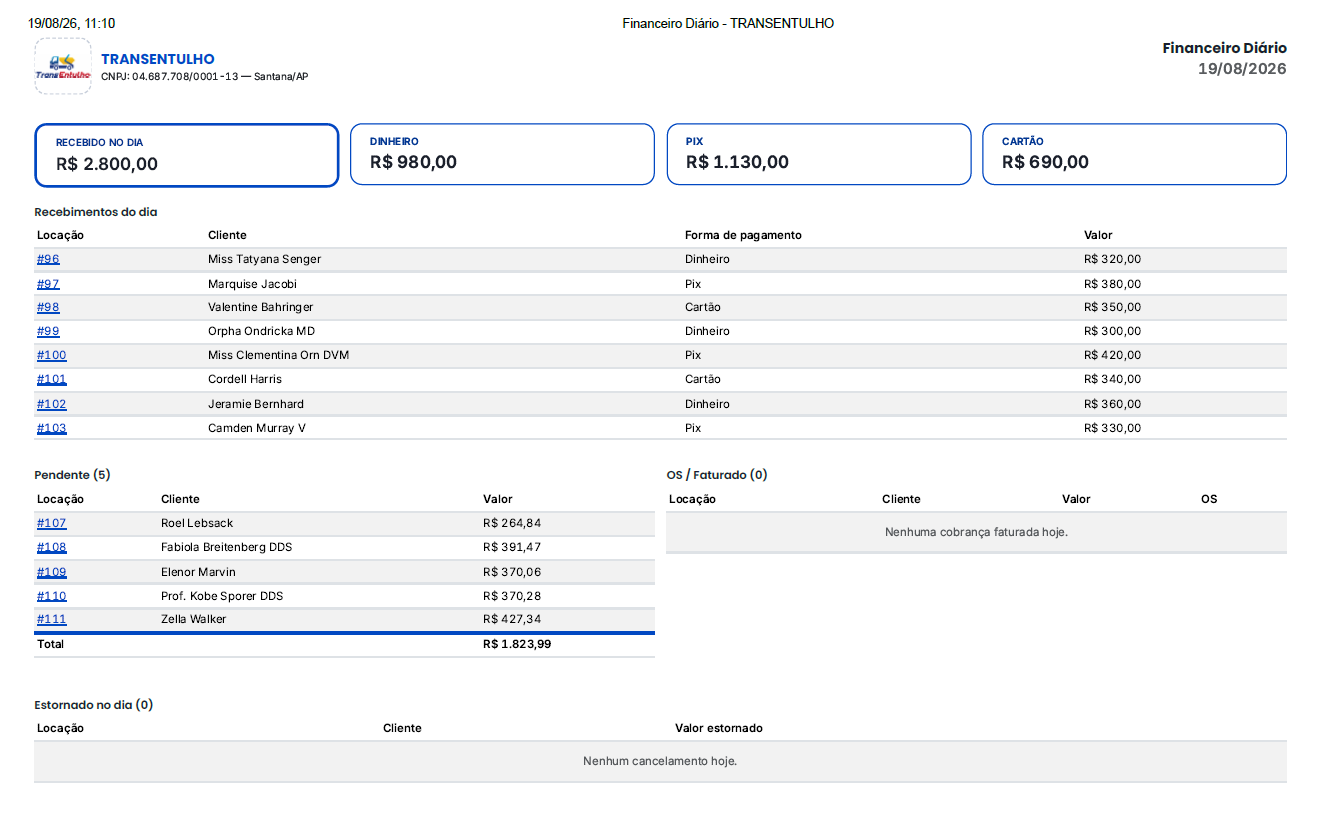Open rental link #103
Screen dimensions: 1319x831
[x=52, y=428]
